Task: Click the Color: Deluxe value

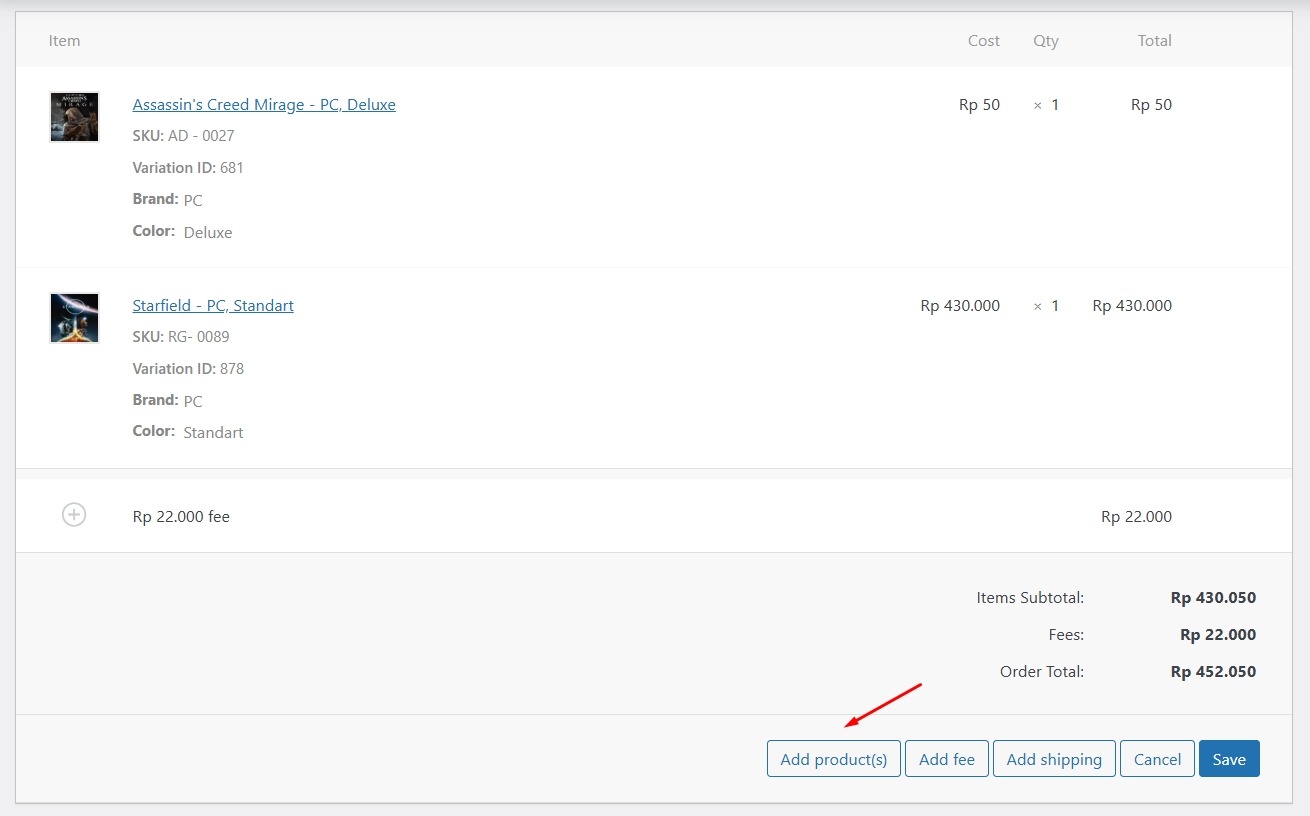Action: [208, 232]
